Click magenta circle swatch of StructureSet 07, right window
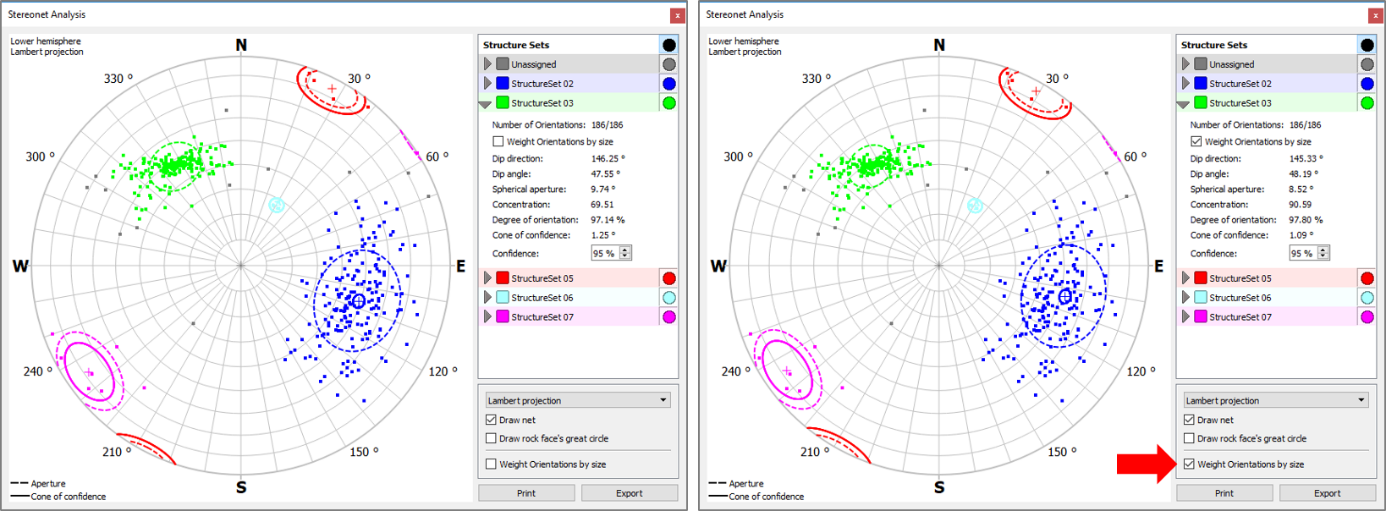1386x511 pixels. pos(1367,317)
